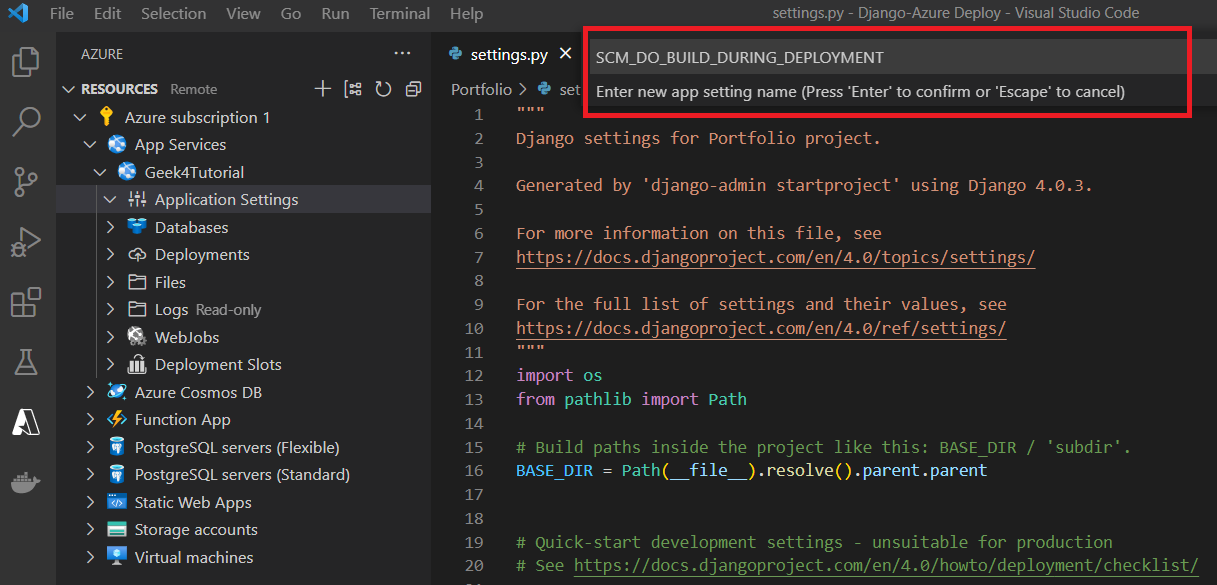Collapse the App Services node
The height and width of the screenshot is (585, 1217).
click(90, 144)
